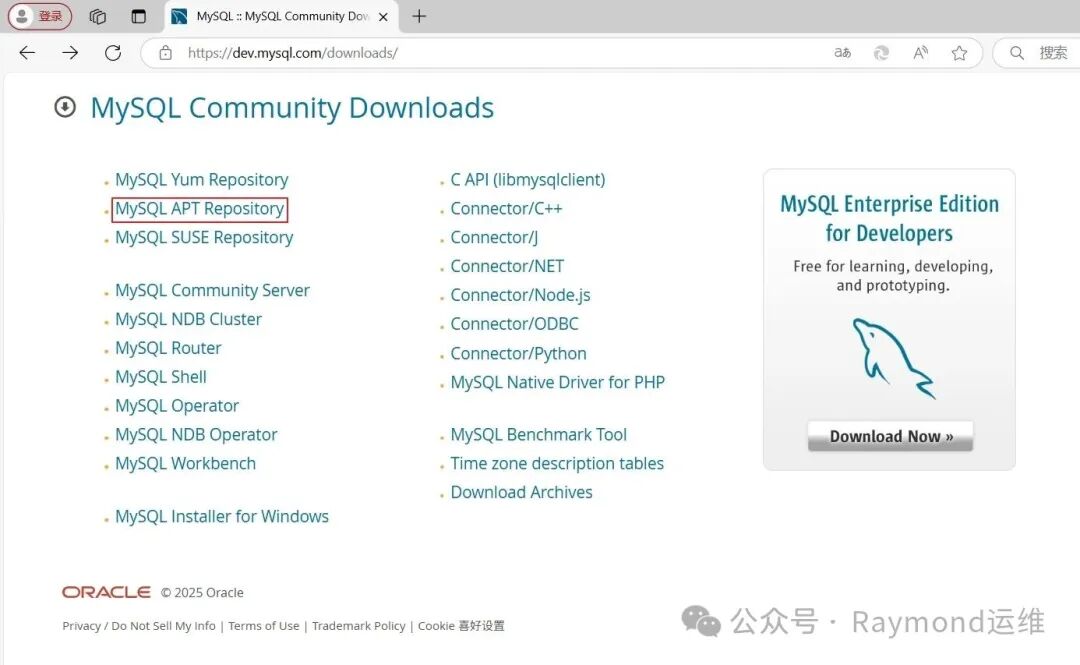This screenshot has width=1080, height=665.
Task: Click the MySQL Enterprise Edition for Developers heading
Action: [889, 218]
